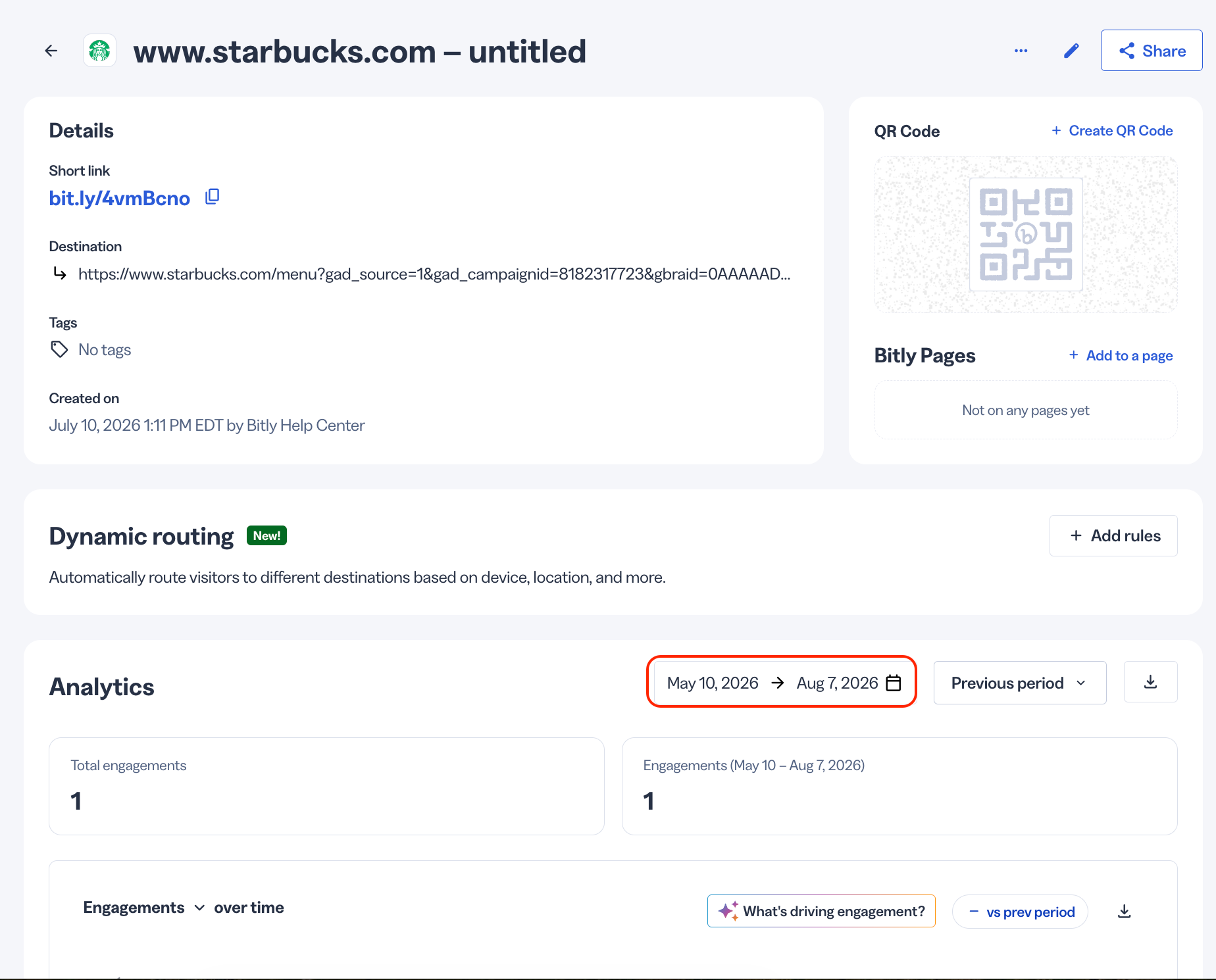Expand the Engagements metric dropdown
The image size is (1216, 980).
click(x=143, y=908)
